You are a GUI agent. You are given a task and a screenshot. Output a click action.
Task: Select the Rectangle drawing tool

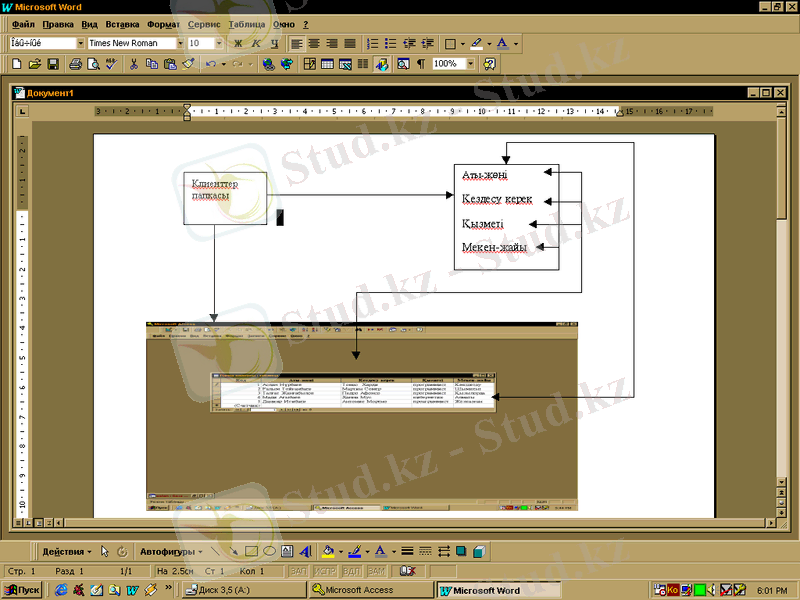tap(252, 551)
